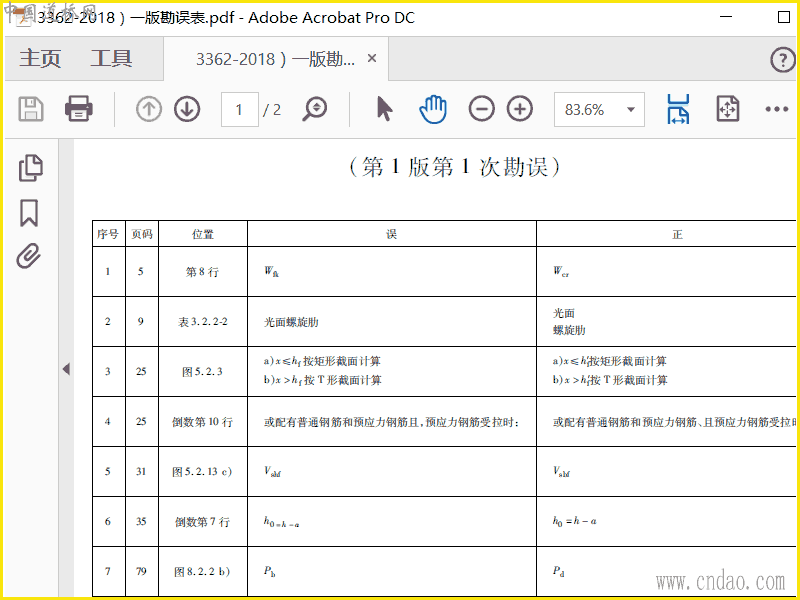Image resolution: width=800 pixels, height=600 pixels.
Task: Click the 第 8 行 cell
Action: pyautogui.click(x=203, y=272)
